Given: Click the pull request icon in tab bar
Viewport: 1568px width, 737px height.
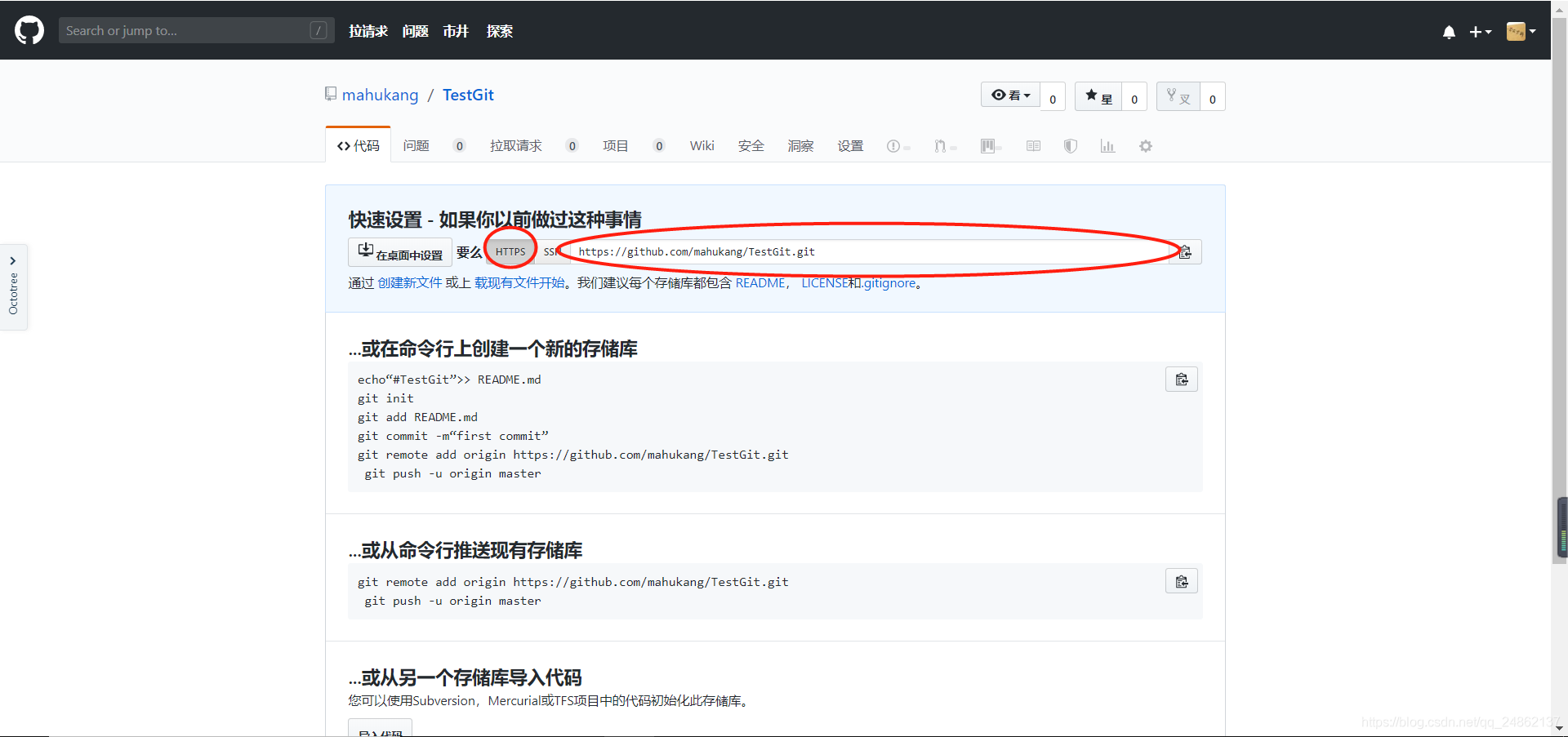Looking at the screenshot, I should (x=940, y=146).
